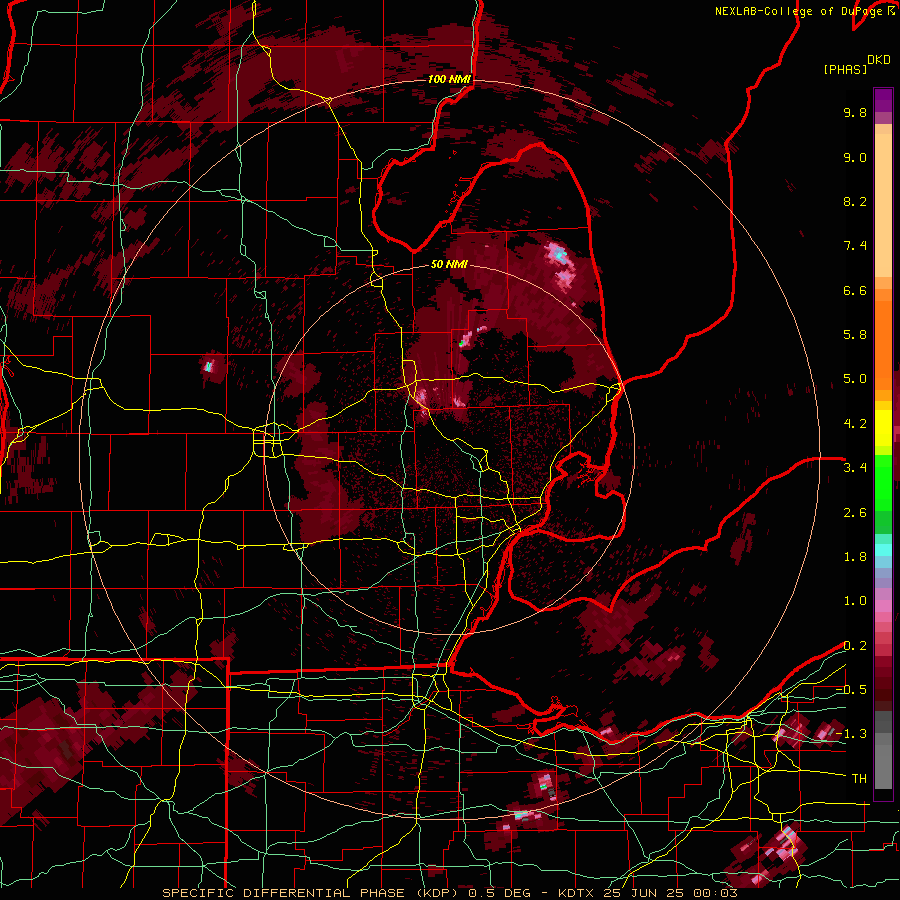The width and height of the screenshot is (900, 900).
Task: Select the 2.6 scale value
Action: point(855,513)
